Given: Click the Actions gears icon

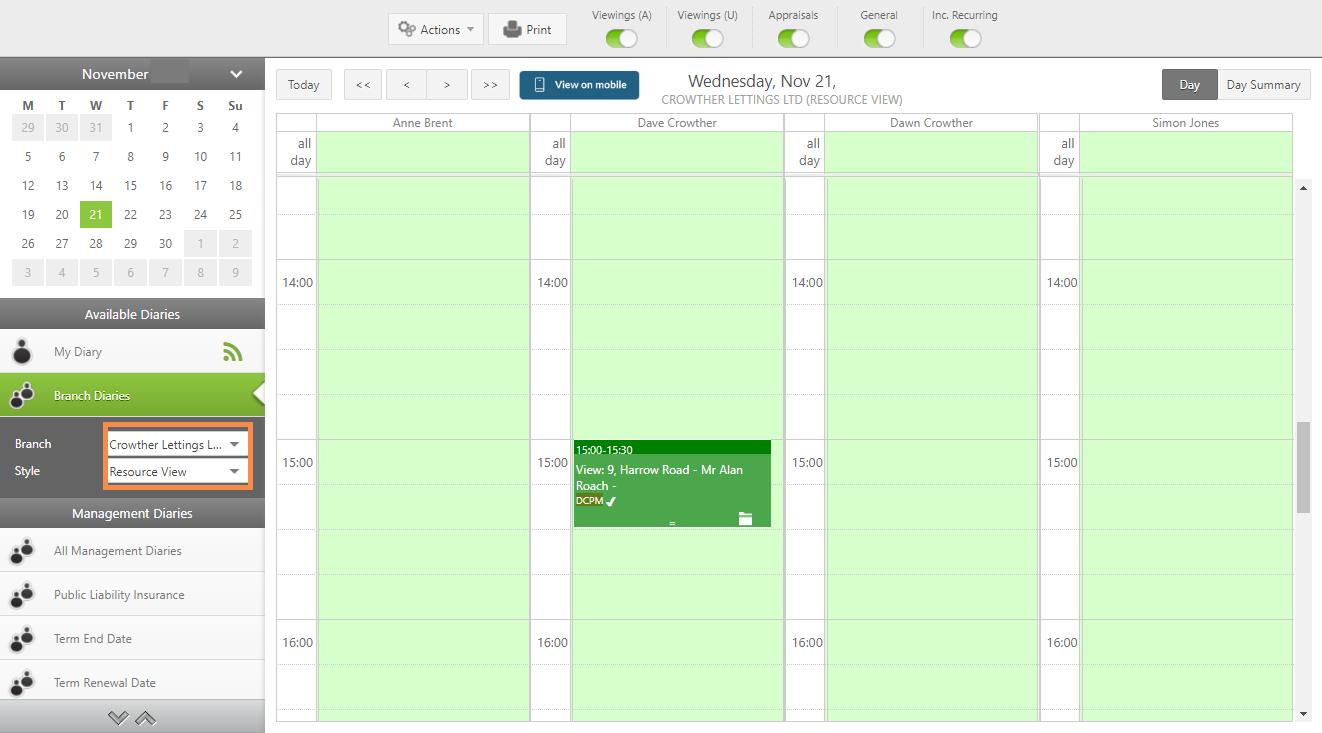Looking at the screenshot, I should coord(407,29).
